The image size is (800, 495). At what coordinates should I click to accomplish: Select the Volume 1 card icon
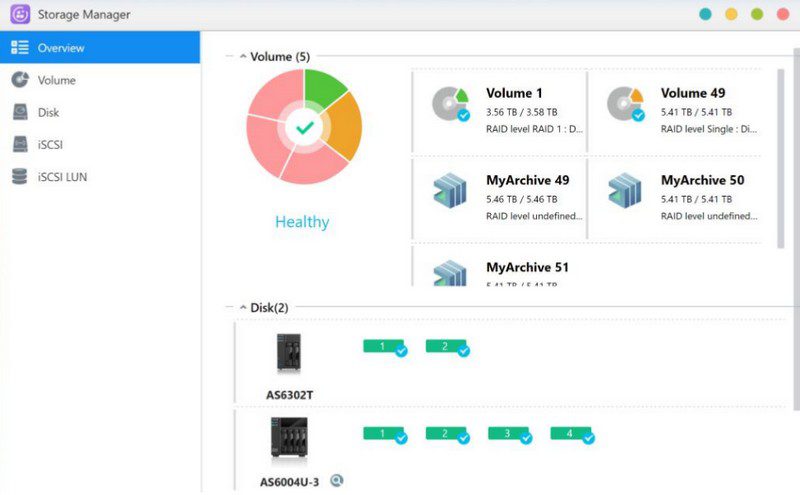[x=451, y=104]
